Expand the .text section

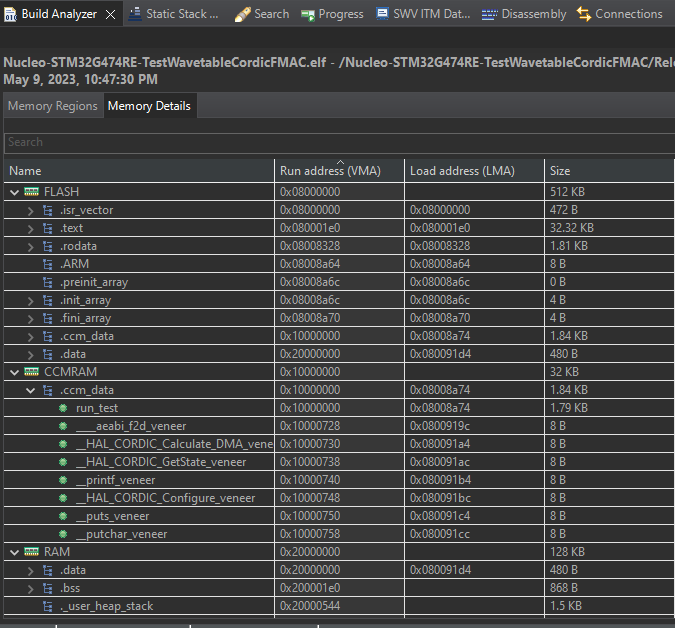30,229
